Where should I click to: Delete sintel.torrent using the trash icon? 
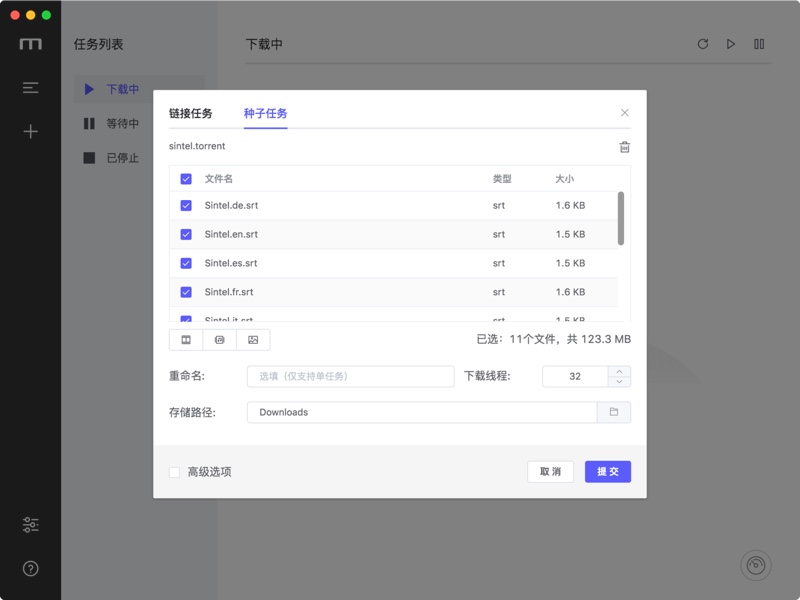[x=625, y=146]
